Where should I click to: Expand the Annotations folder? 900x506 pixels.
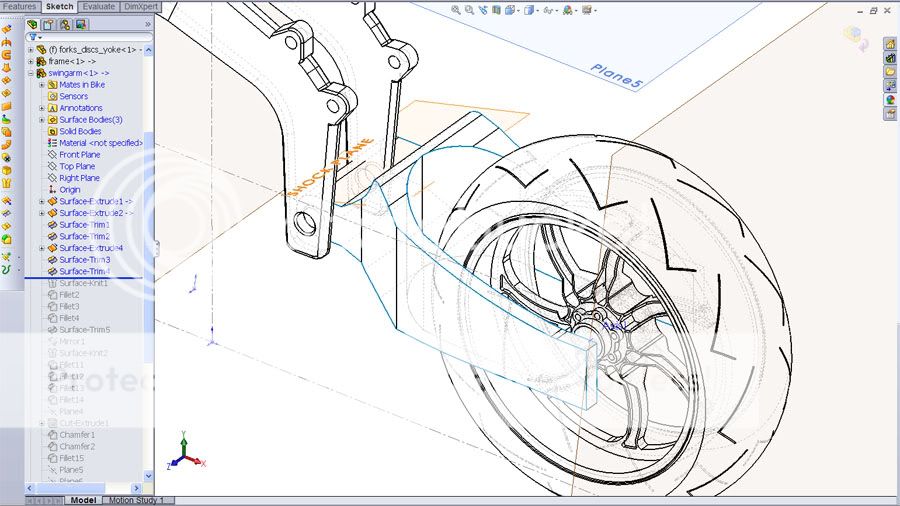tap(42, 108)
